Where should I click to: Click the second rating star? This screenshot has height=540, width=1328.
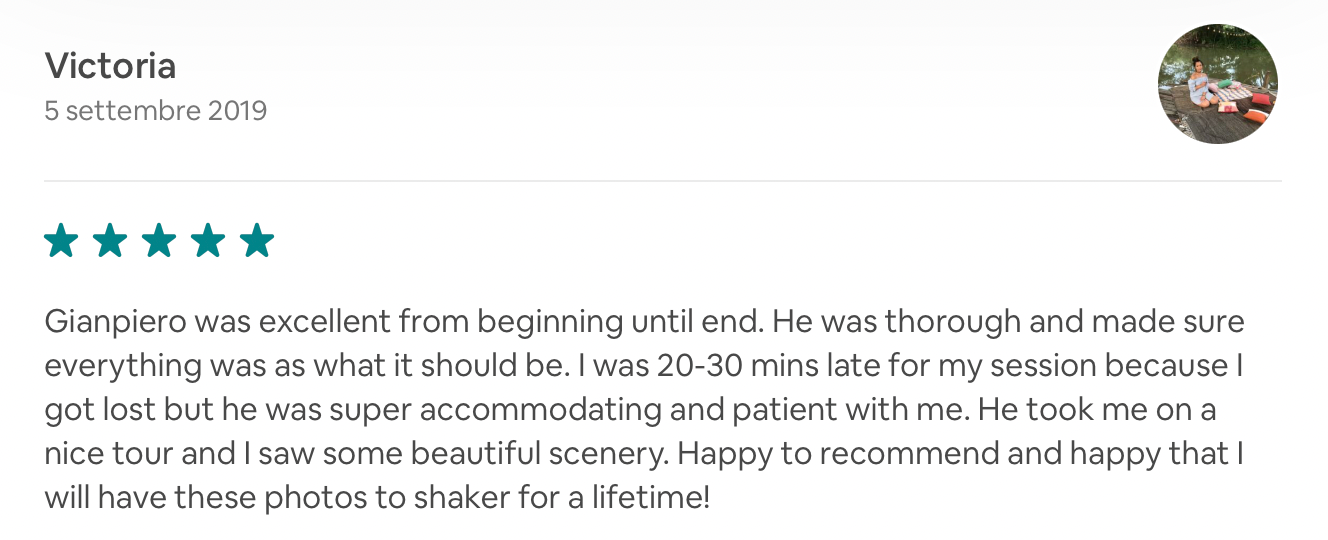click(x=110, y=241)
